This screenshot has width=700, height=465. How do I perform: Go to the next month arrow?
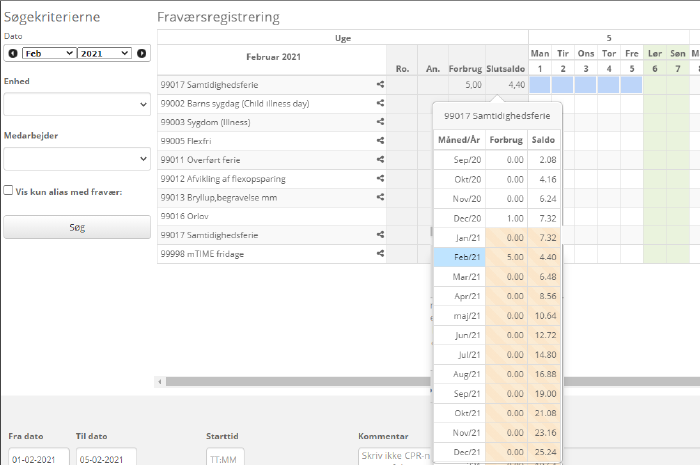pyautogui.click(x=141, y=53)
